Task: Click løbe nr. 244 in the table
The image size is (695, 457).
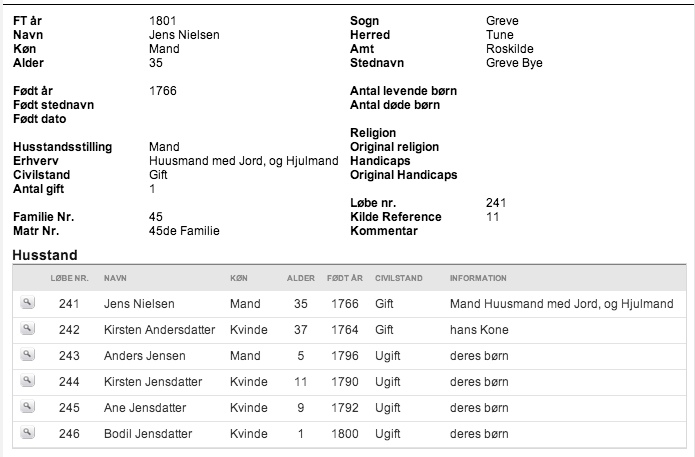Action: coord(69,382)
